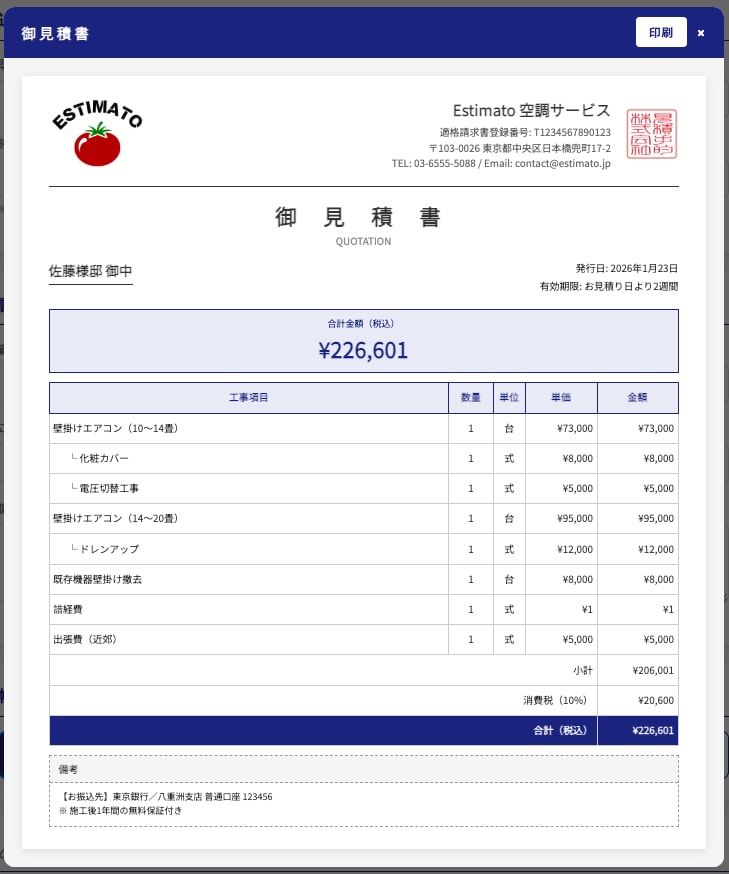Select the row 壁掛けエアコン（10〜14畳）
Screen dimensions: 729x874
[x=364, y=429]
